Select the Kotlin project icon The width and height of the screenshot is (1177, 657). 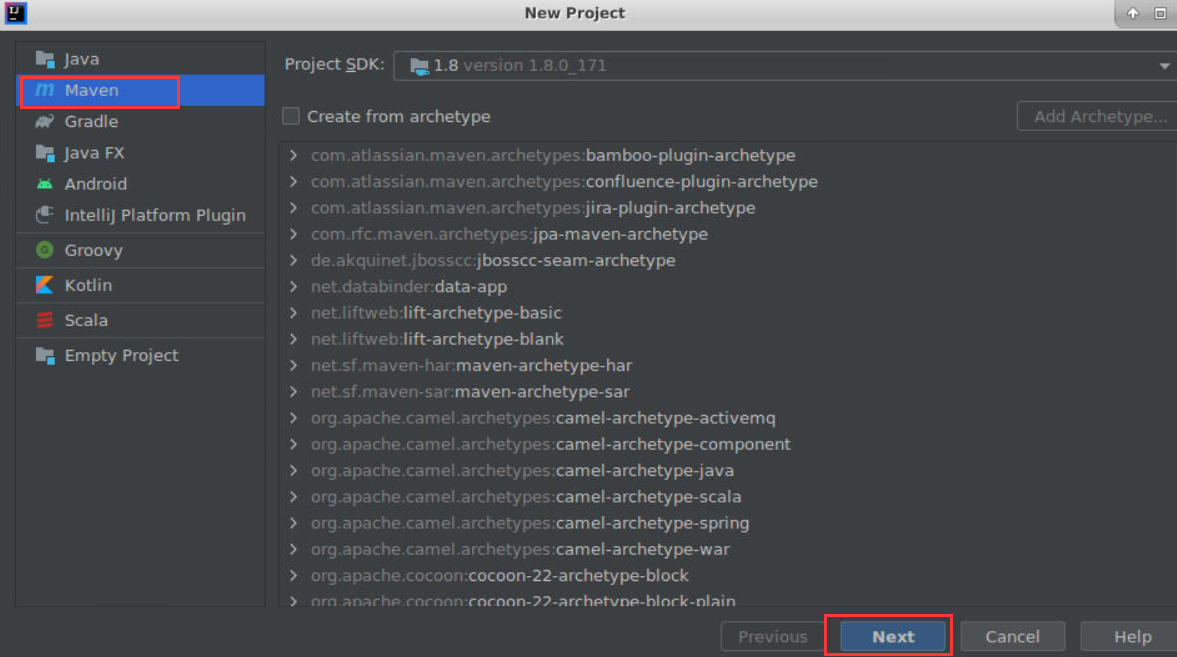(x=44, y=285)
